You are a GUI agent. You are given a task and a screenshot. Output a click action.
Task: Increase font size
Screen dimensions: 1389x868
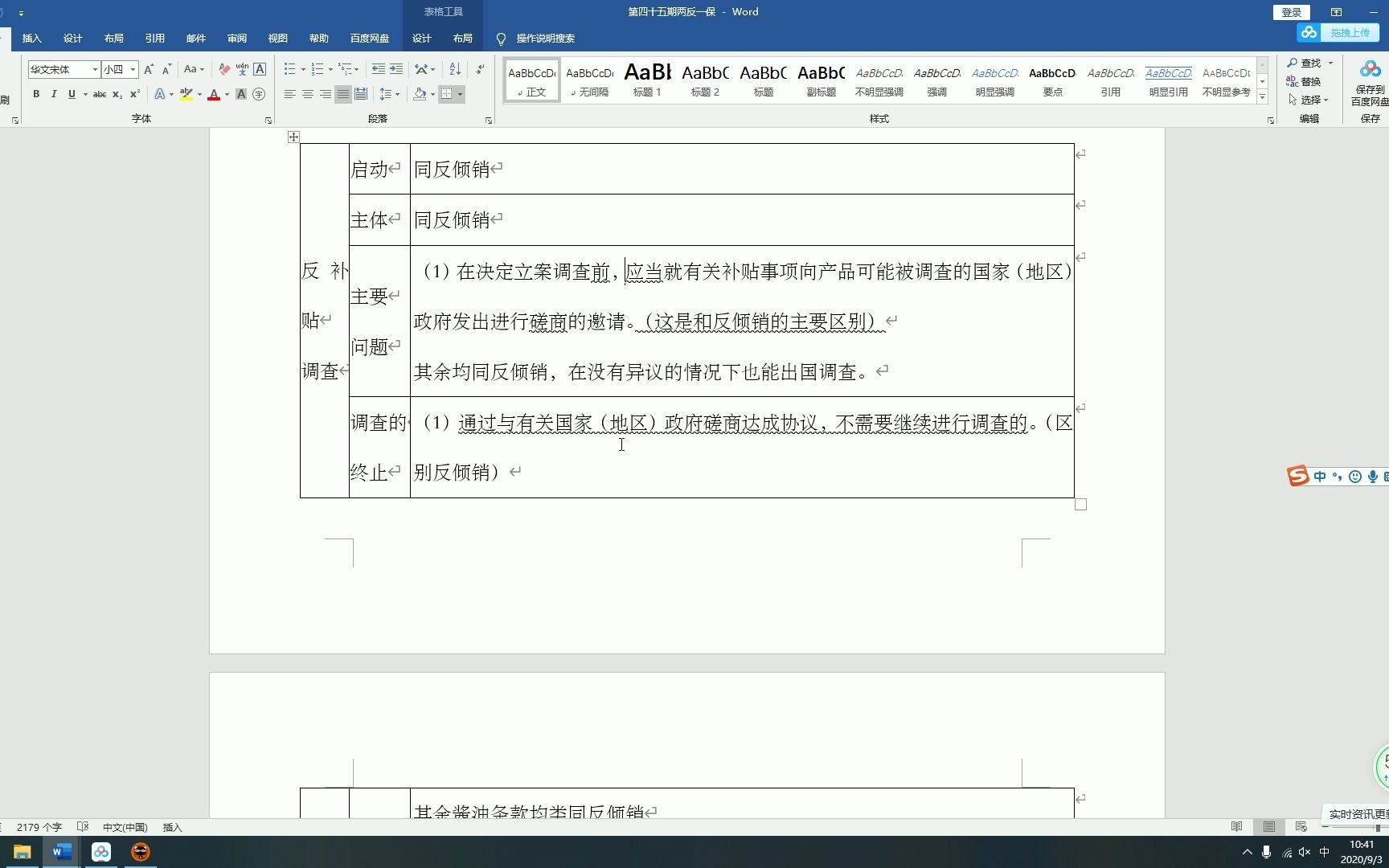[x=149, y=69]
